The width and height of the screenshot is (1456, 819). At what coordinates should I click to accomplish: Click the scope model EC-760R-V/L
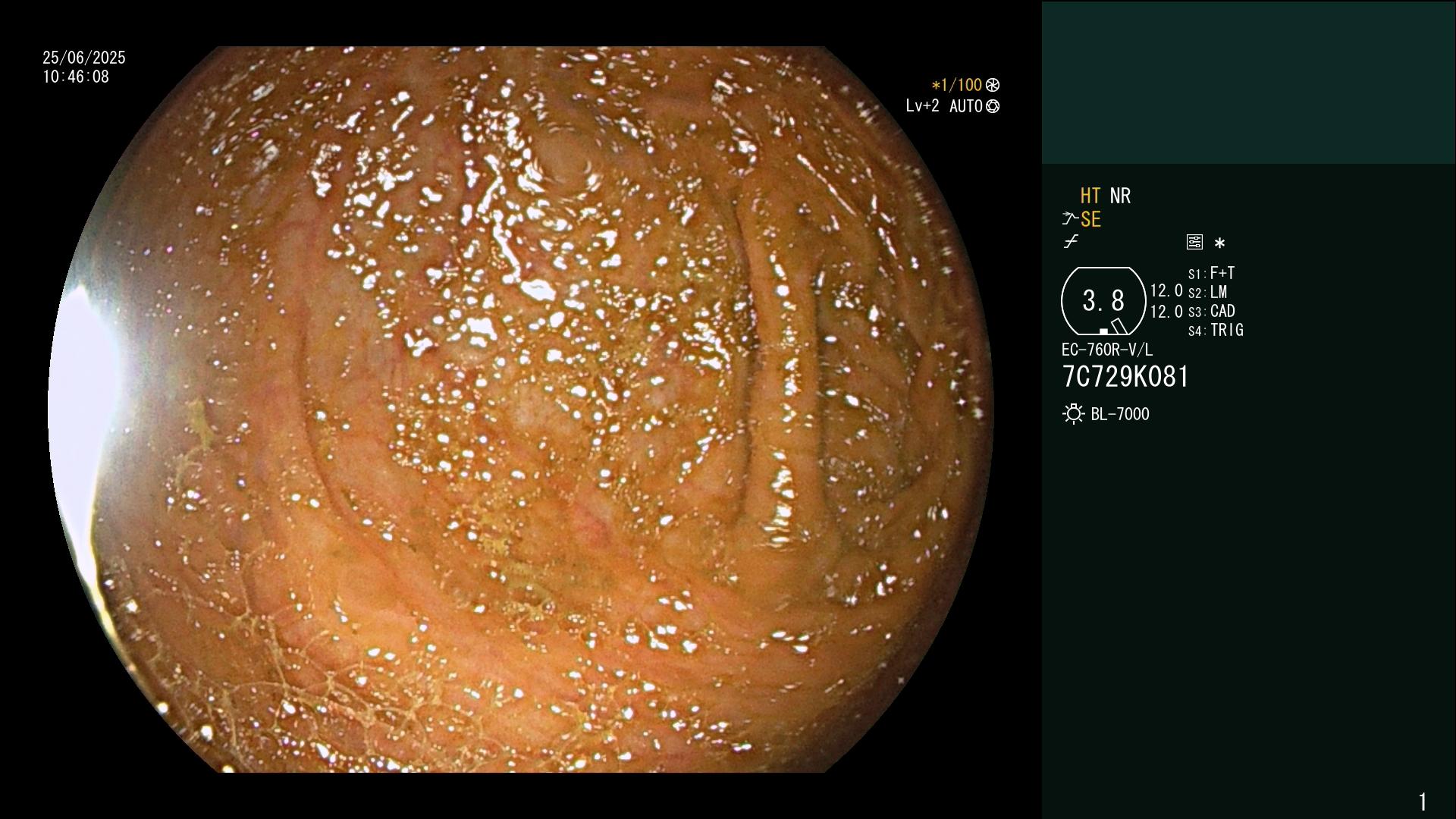[x=1107, y=350]
